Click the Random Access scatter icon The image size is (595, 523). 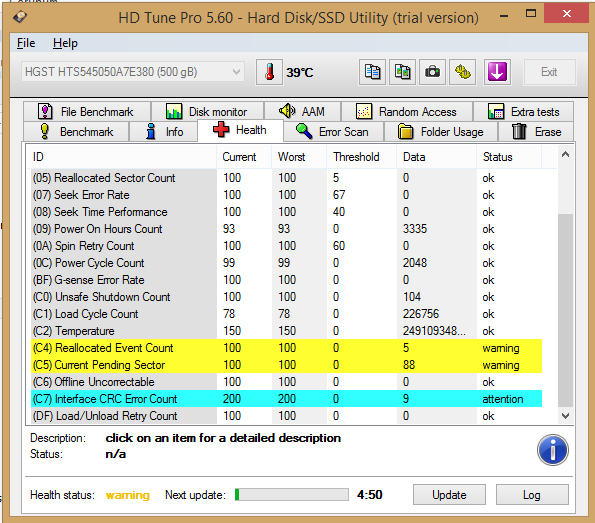(x=364, y=112)
